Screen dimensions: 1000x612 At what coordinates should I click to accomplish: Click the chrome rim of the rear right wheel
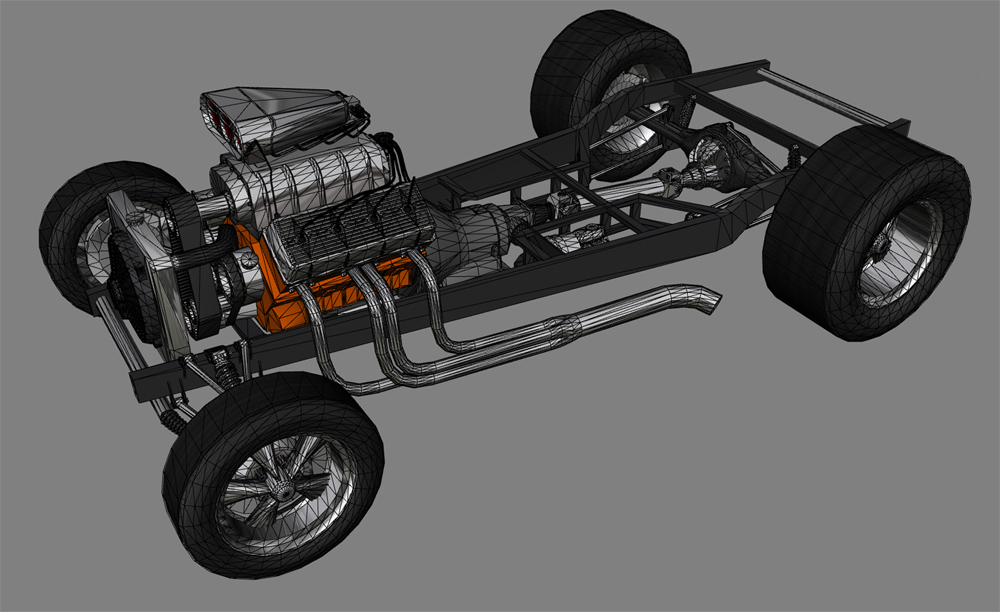tap(898, 252)
